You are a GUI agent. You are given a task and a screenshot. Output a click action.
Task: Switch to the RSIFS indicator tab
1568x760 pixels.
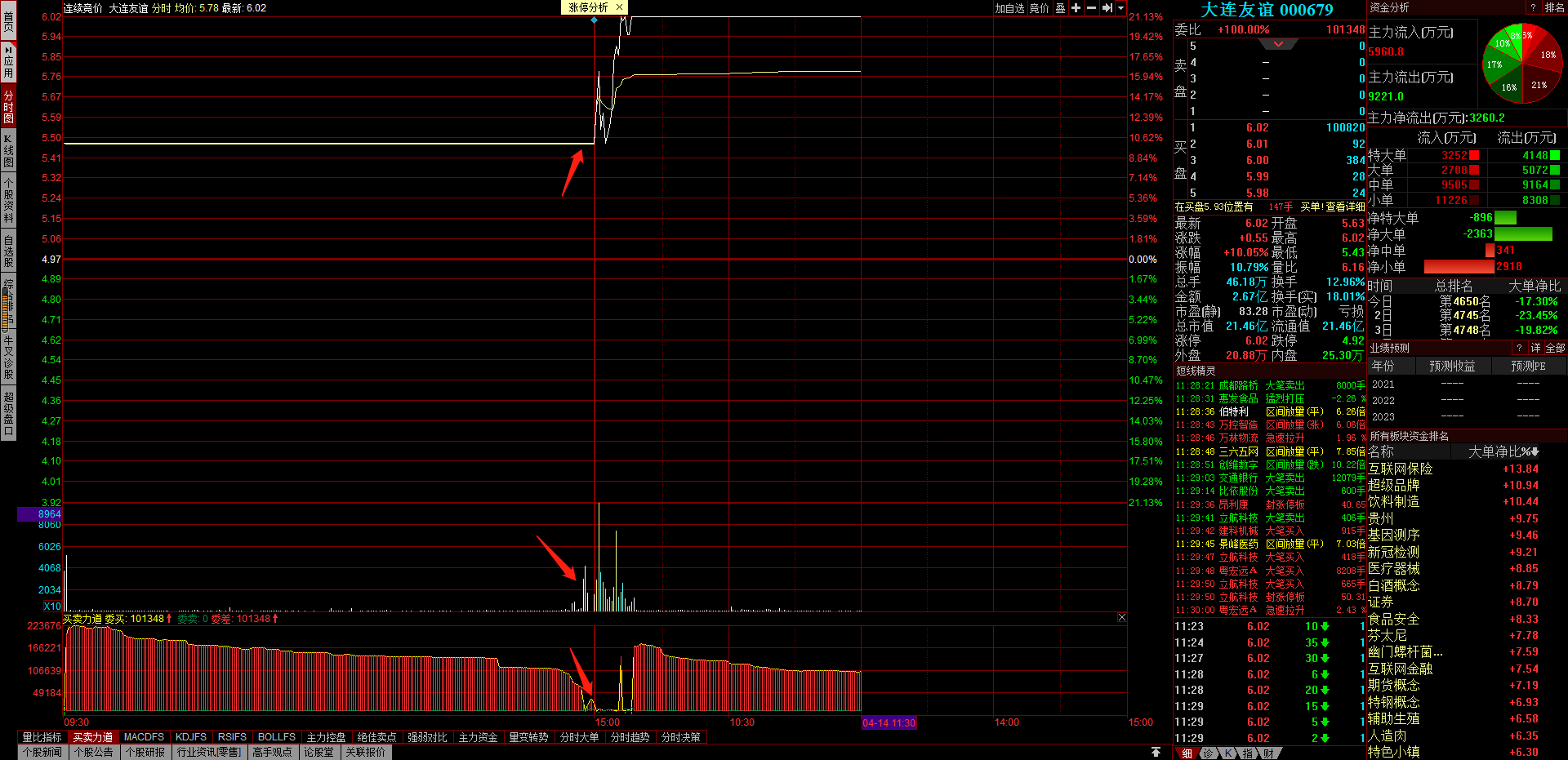tap(232, 737)
